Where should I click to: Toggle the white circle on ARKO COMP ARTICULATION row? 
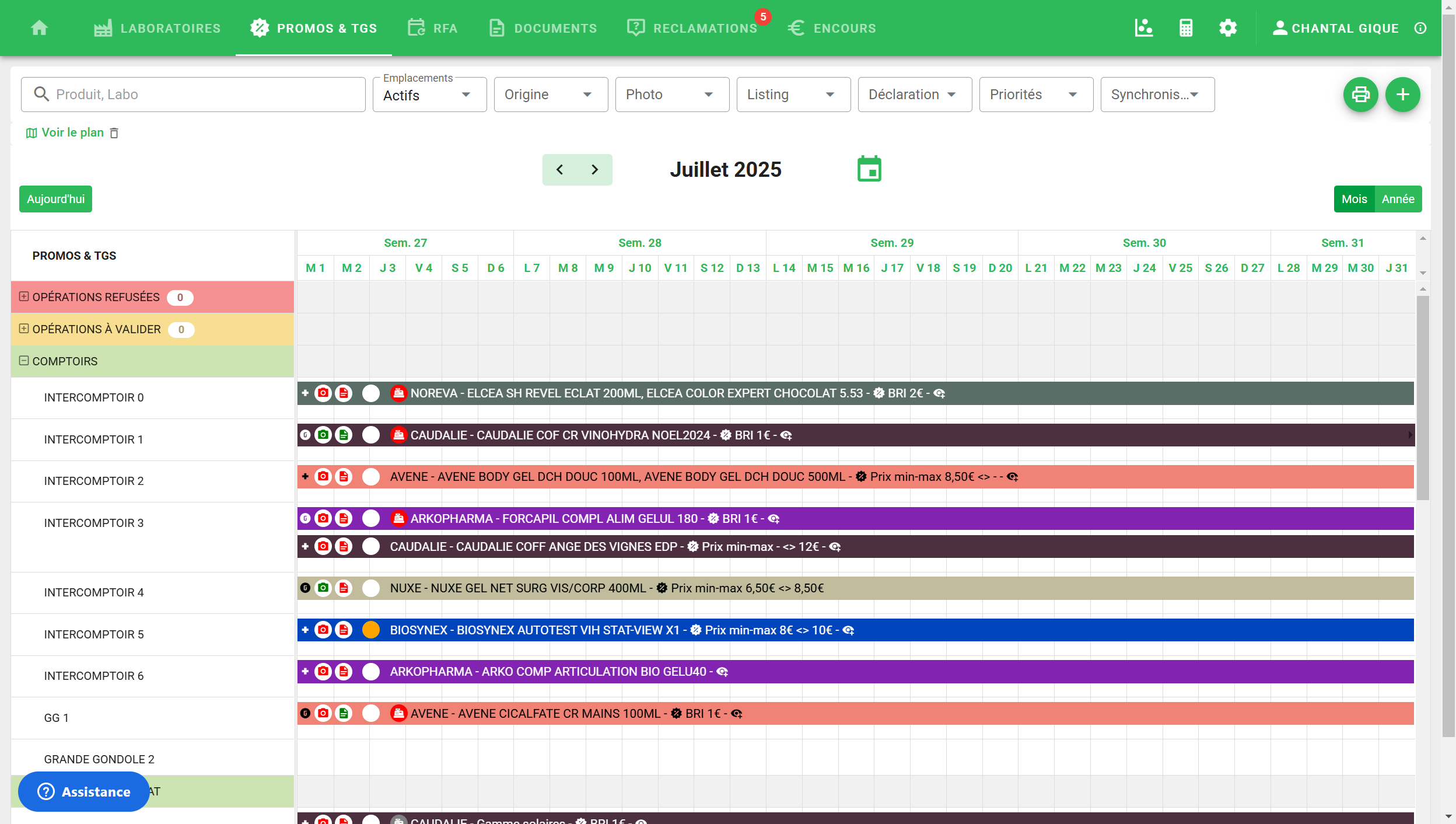[371, 672]
